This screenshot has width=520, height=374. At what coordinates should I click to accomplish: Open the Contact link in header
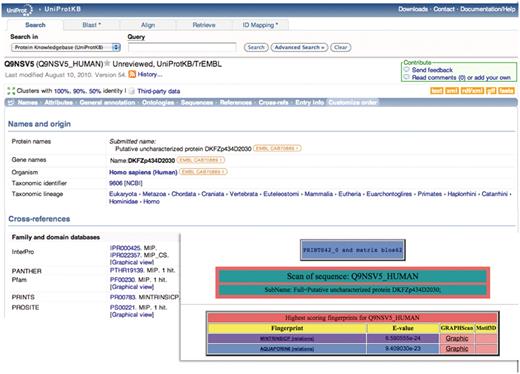[x=444, y=9]
